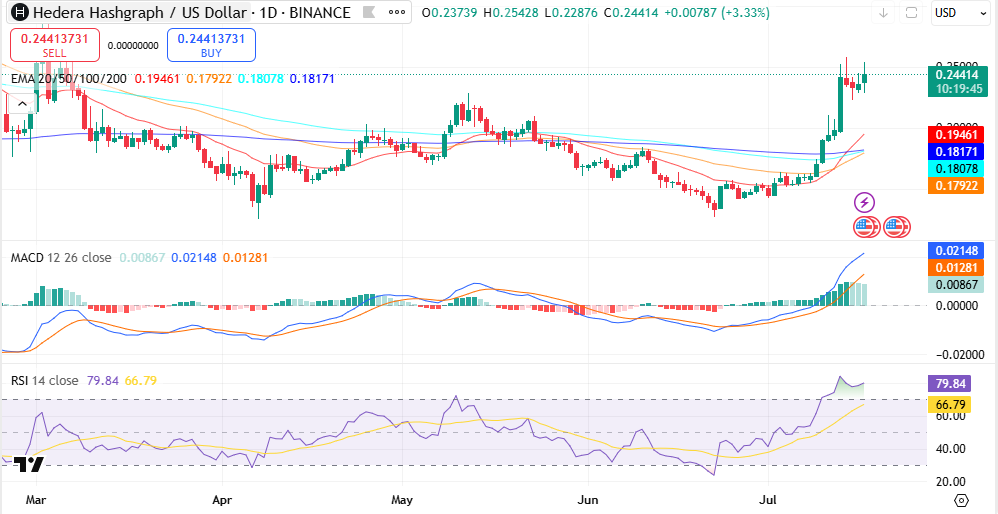Click the red 0.19461 price axis label

coord(957,135)
